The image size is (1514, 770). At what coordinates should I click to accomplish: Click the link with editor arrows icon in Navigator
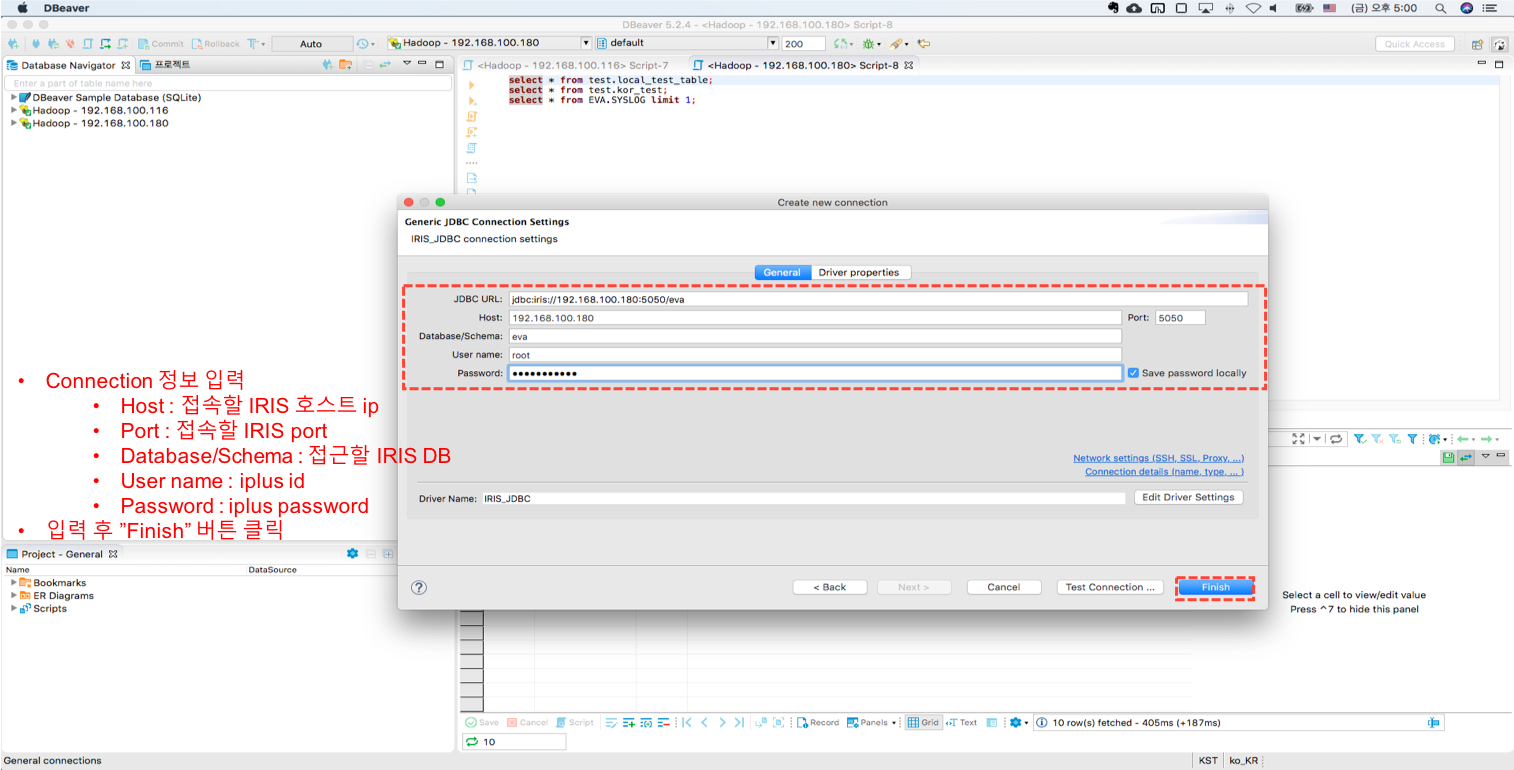385,65
